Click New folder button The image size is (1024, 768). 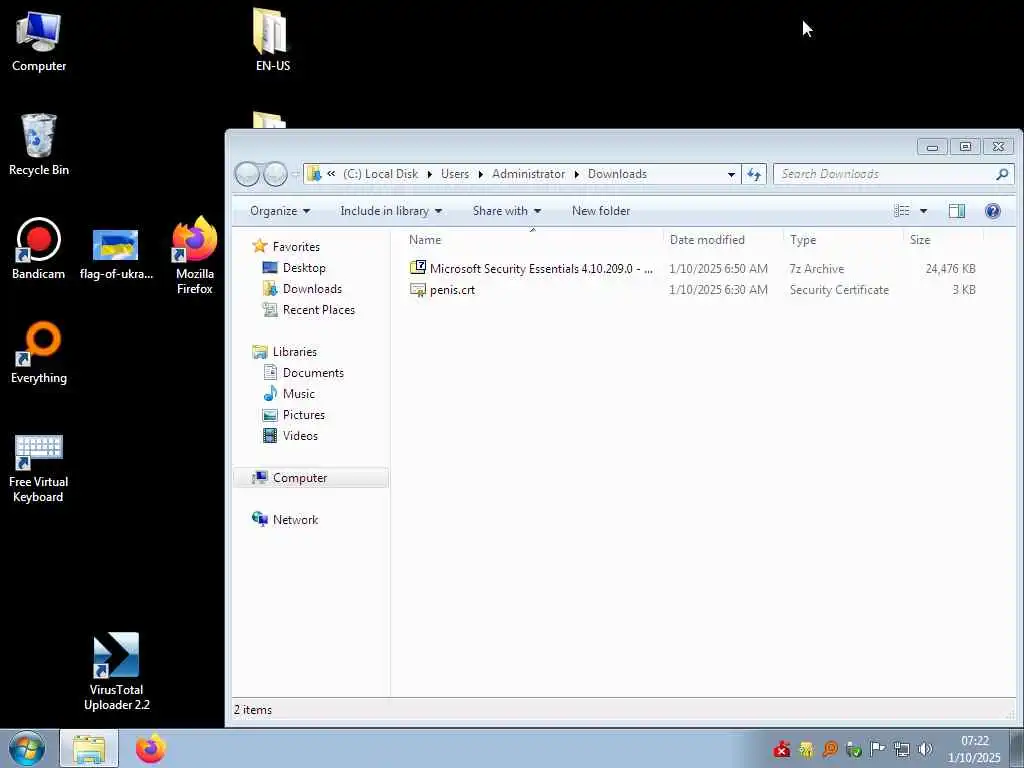601,210
